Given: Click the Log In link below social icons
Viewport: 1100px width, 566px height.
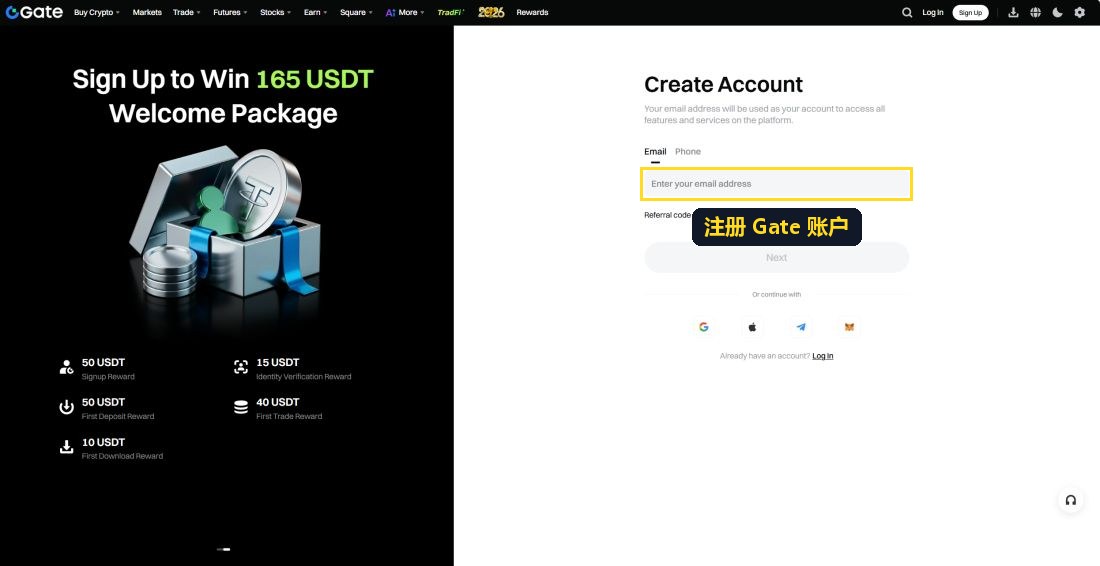Looking at the screenshot, I should (x=823, y=356).
